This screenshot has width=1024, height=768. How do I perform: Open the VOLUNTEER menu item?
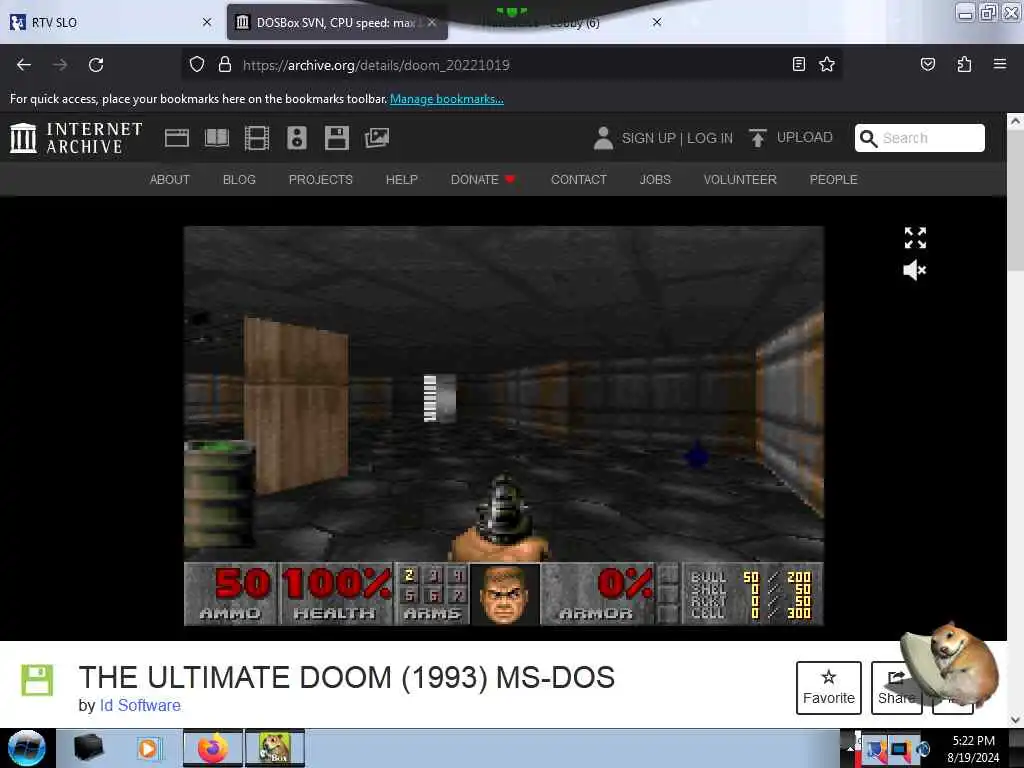(x=740, y=180)
